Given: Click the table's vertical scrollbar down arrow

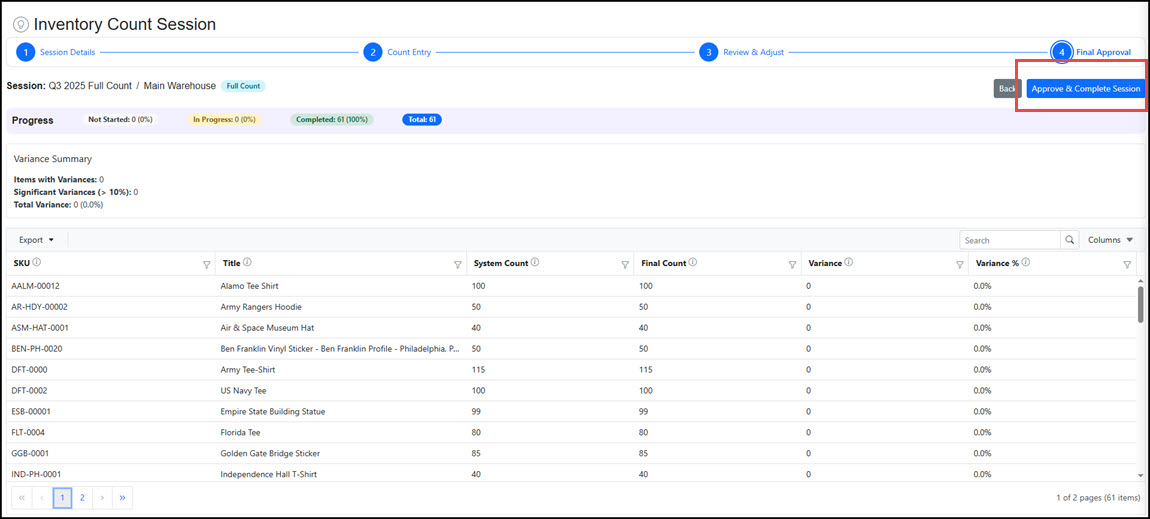Looking at the screenshot, I should (1141, 475).
